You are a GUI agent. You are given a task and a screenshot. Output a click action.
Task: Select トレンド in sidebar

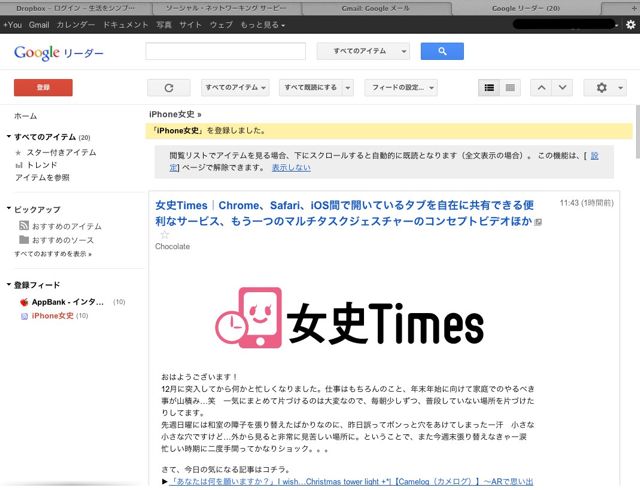[42, 165]
